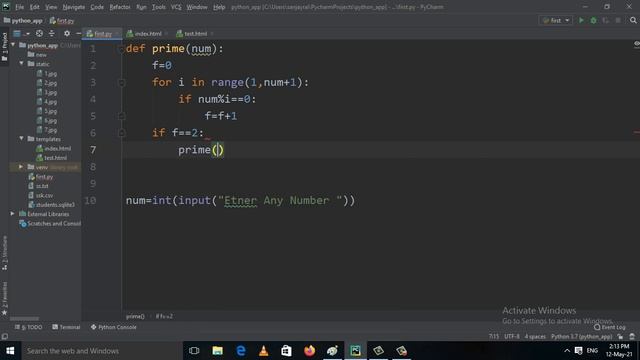Screen dimensions: 640x360
Task: Collapse the static folder arrow
Action: point(21,64)
